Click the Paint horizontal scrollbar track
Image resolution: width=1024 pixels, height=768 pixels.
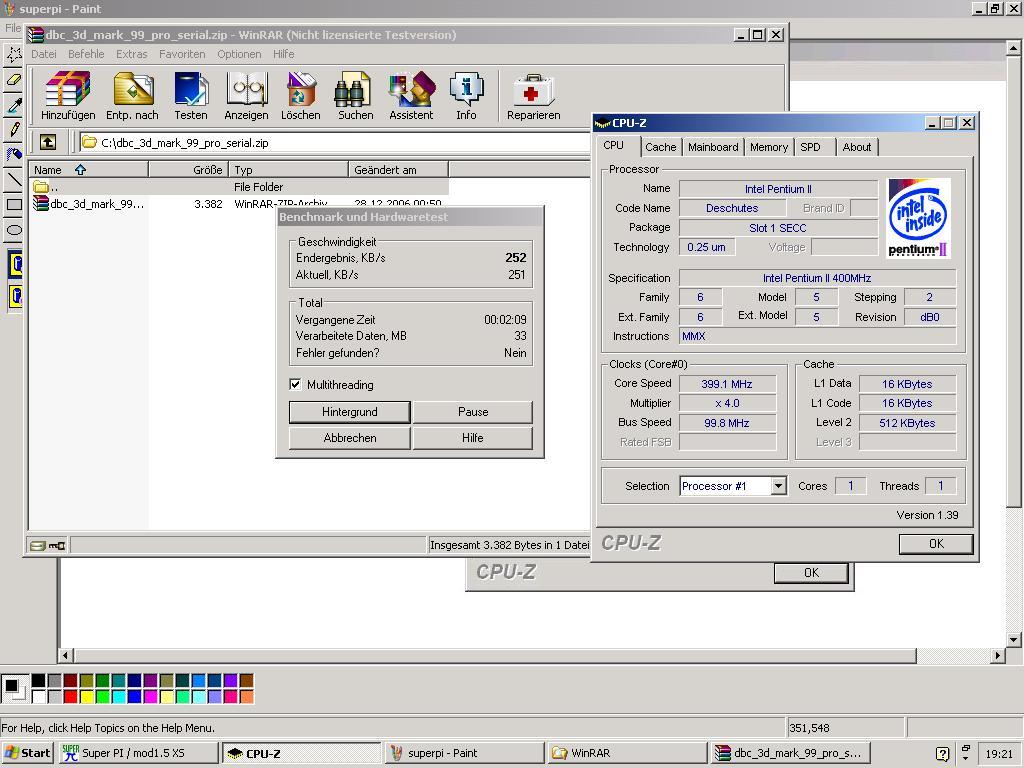click(953, 655)
